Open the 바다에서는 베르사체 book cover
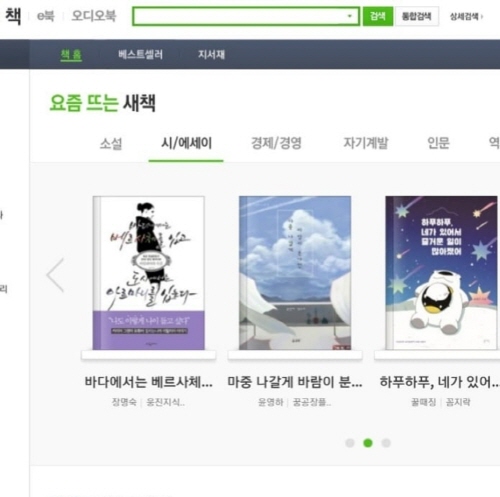The width and height of the screenshot is (500, 497). 149,273
